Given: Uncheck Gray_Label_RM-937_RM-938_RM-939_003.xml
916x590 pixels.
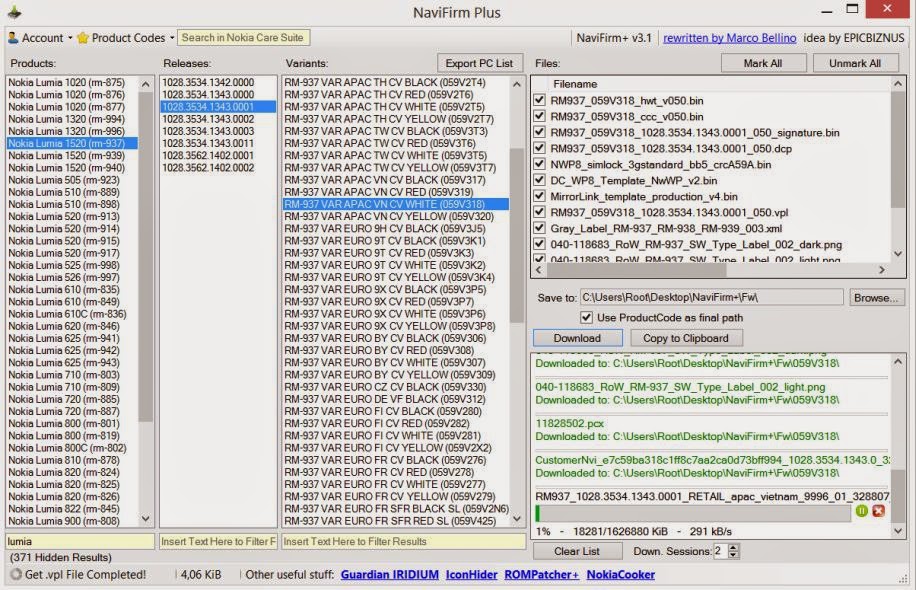Looking at the screenshot, I should [540, 228].
